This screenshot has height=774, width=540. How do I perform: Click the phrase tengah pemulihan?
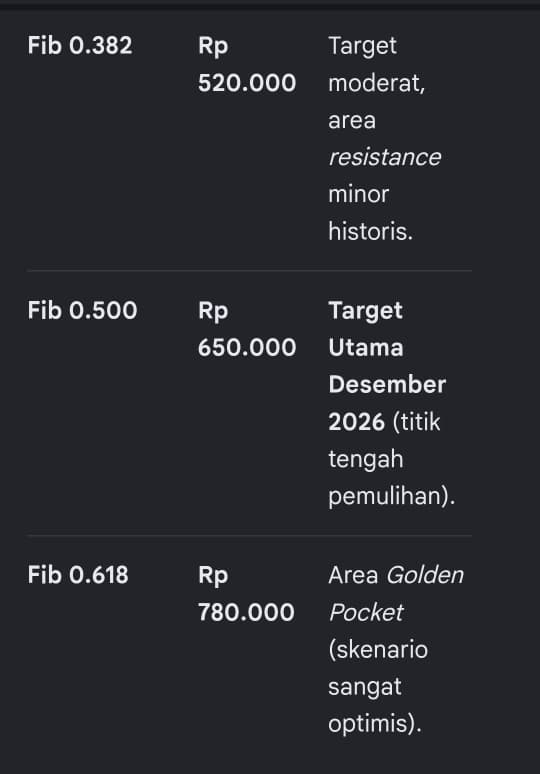391,478
